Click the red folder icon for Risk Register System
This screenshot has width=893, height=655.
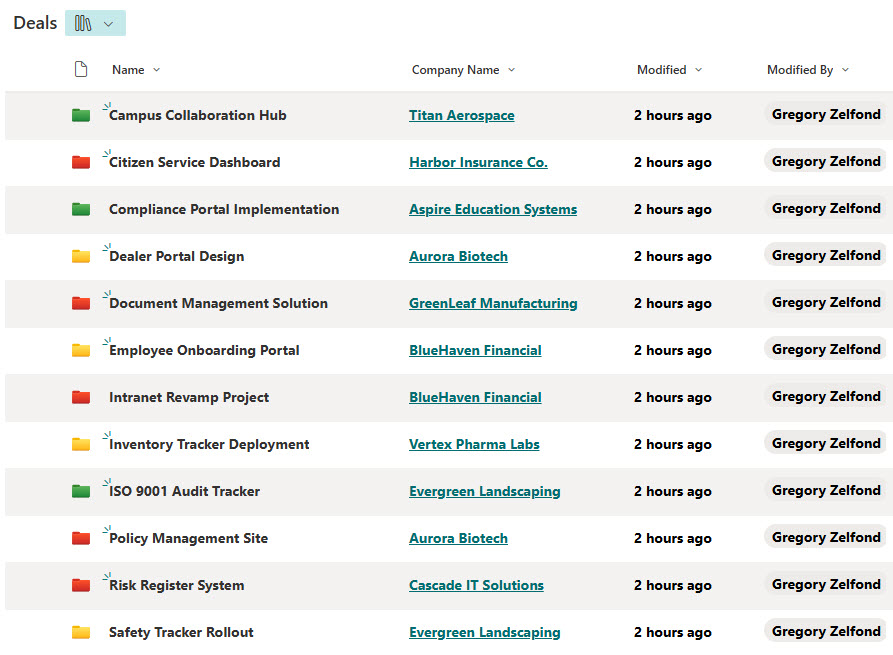click(x=81, y=585)
